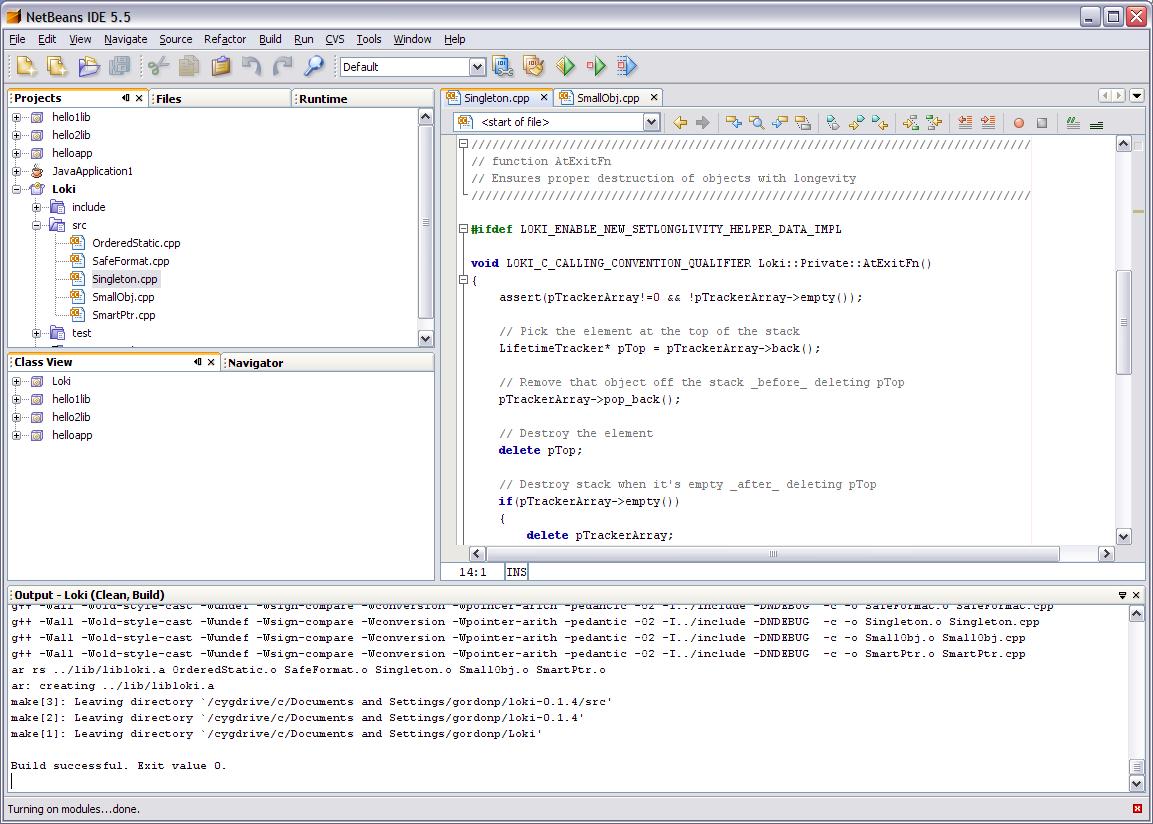Expand the hello1lib project node in Projects
Viewport: 1153px width, 824px height.
17,117
